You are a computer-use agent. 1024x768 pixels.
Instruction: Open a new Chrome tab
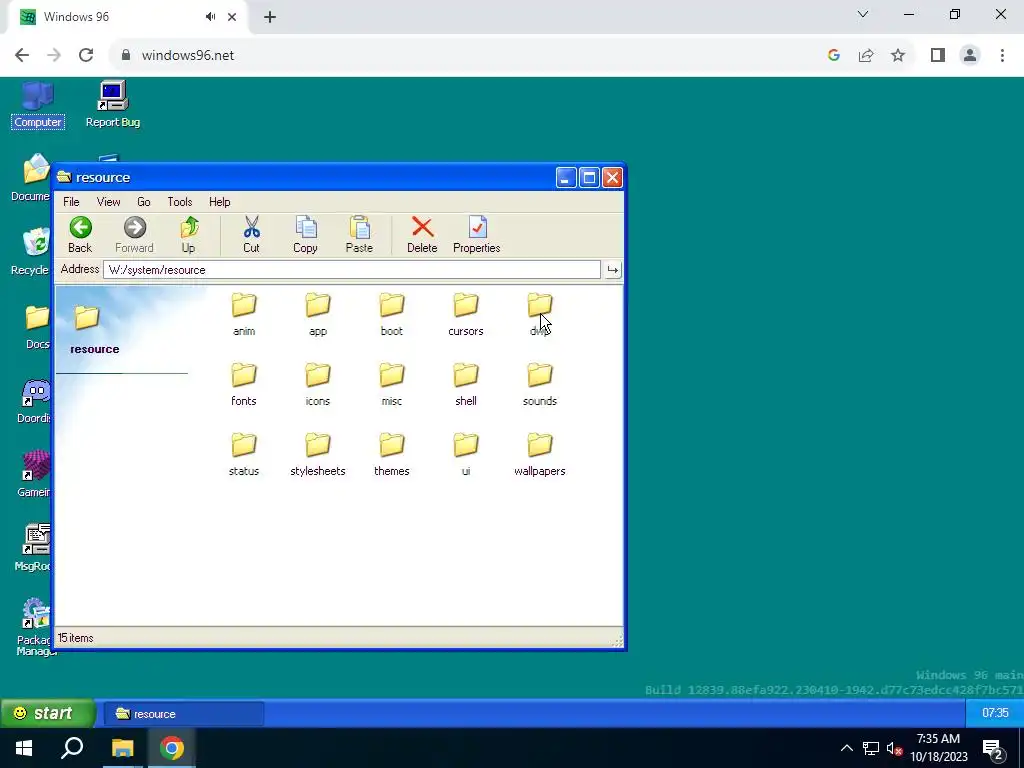pos(270,18)
